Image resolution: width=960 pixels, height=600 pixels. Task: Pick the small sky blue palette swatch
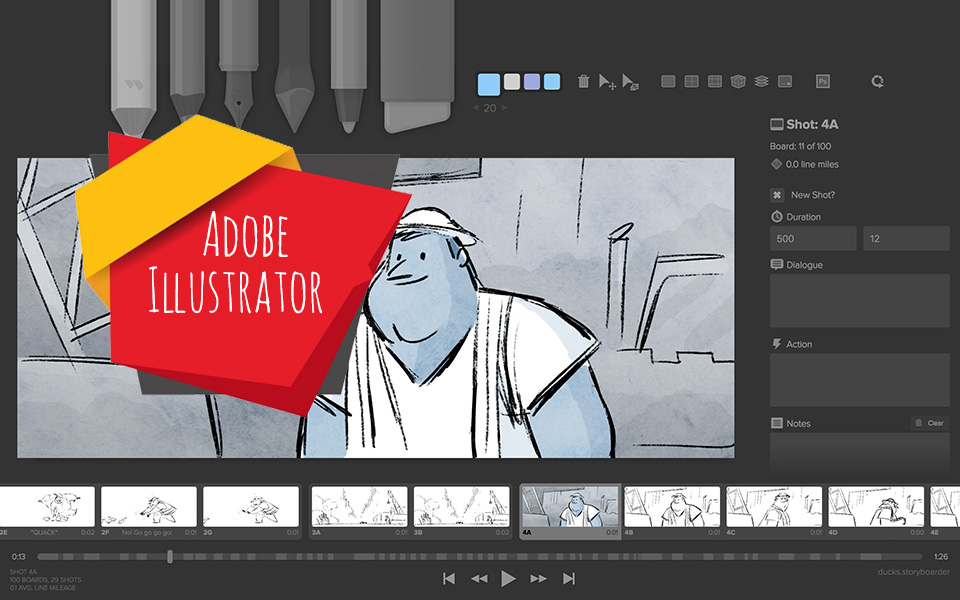552,81
